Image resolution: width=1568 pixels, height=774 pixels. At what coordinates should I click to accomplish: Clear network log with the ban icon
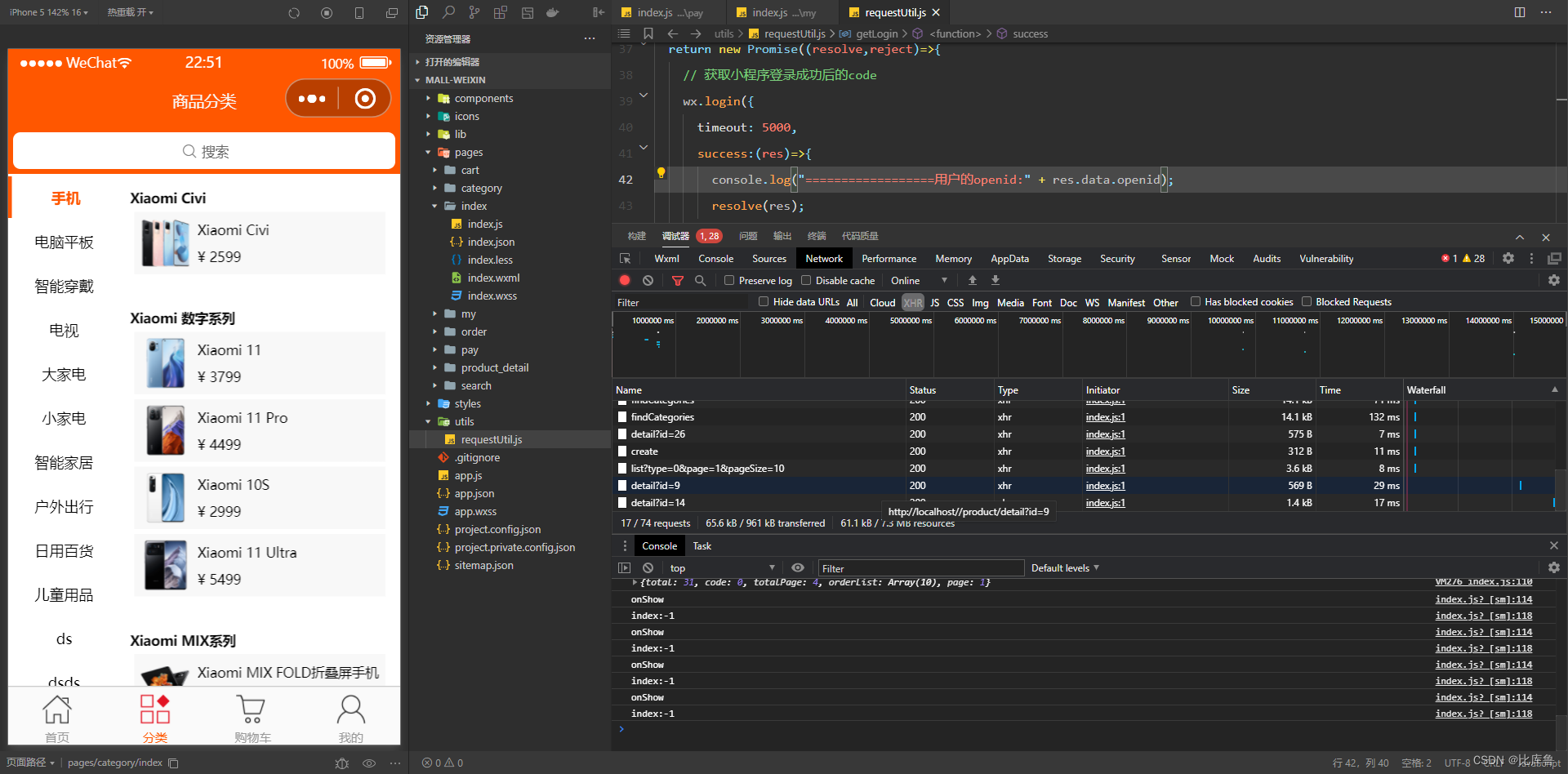coord(648,280)
